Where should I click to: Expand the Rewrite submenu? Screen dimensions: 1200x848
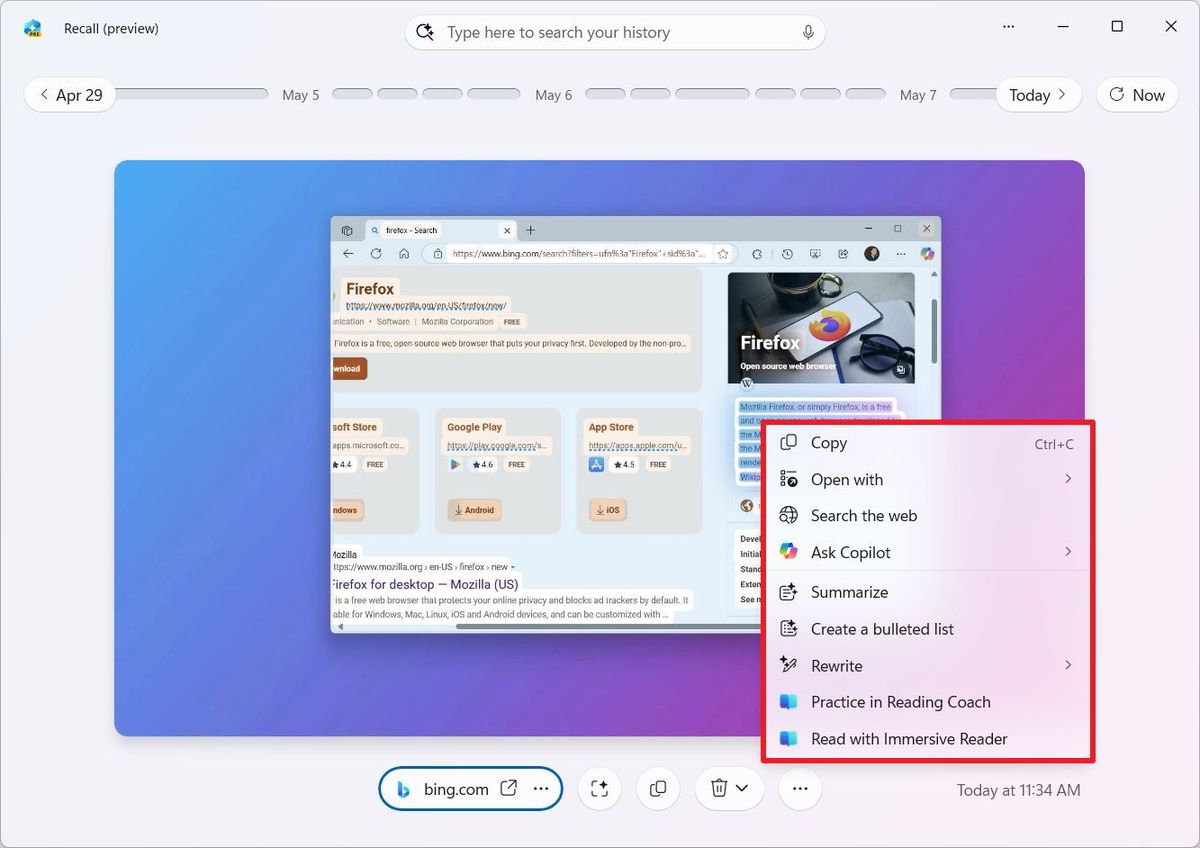(x=1067, y=665)
